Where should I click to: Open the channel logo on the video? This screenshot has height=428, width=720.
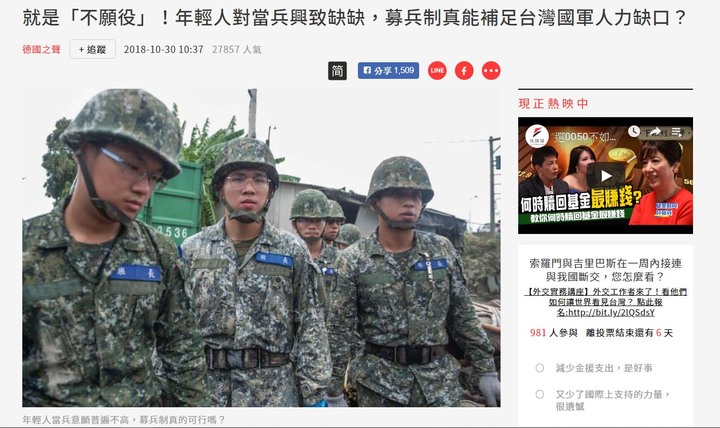[x=537, y=136]
